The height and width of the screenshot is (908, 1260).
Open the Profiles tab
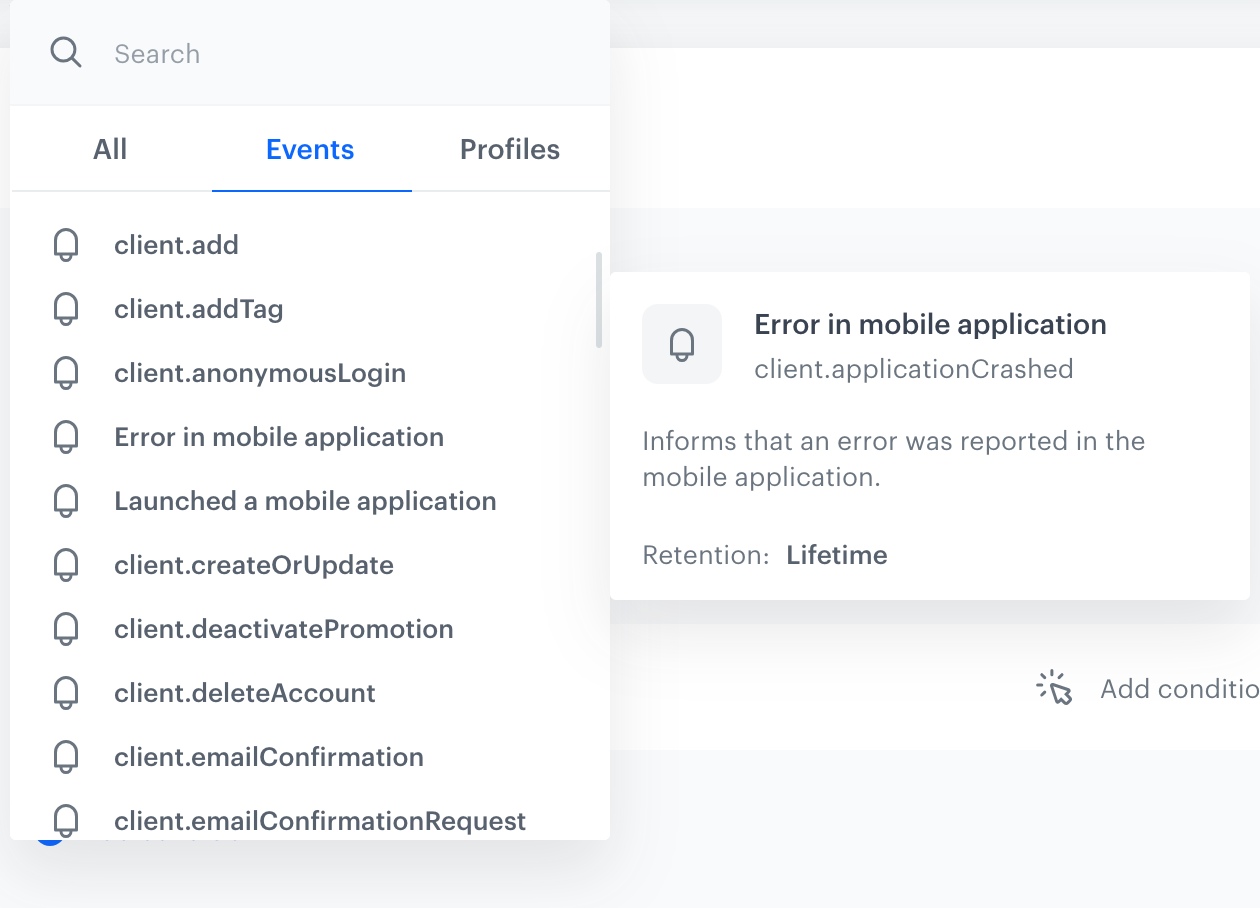510,150
